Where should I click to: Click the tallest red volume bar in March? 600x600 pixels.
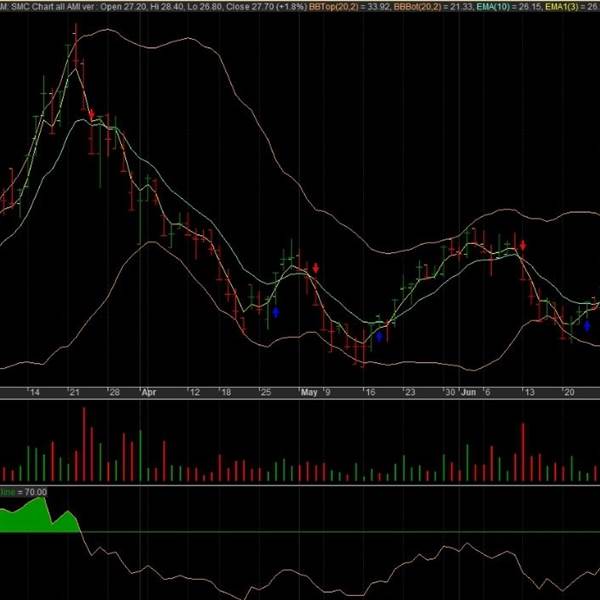point(84,444)
